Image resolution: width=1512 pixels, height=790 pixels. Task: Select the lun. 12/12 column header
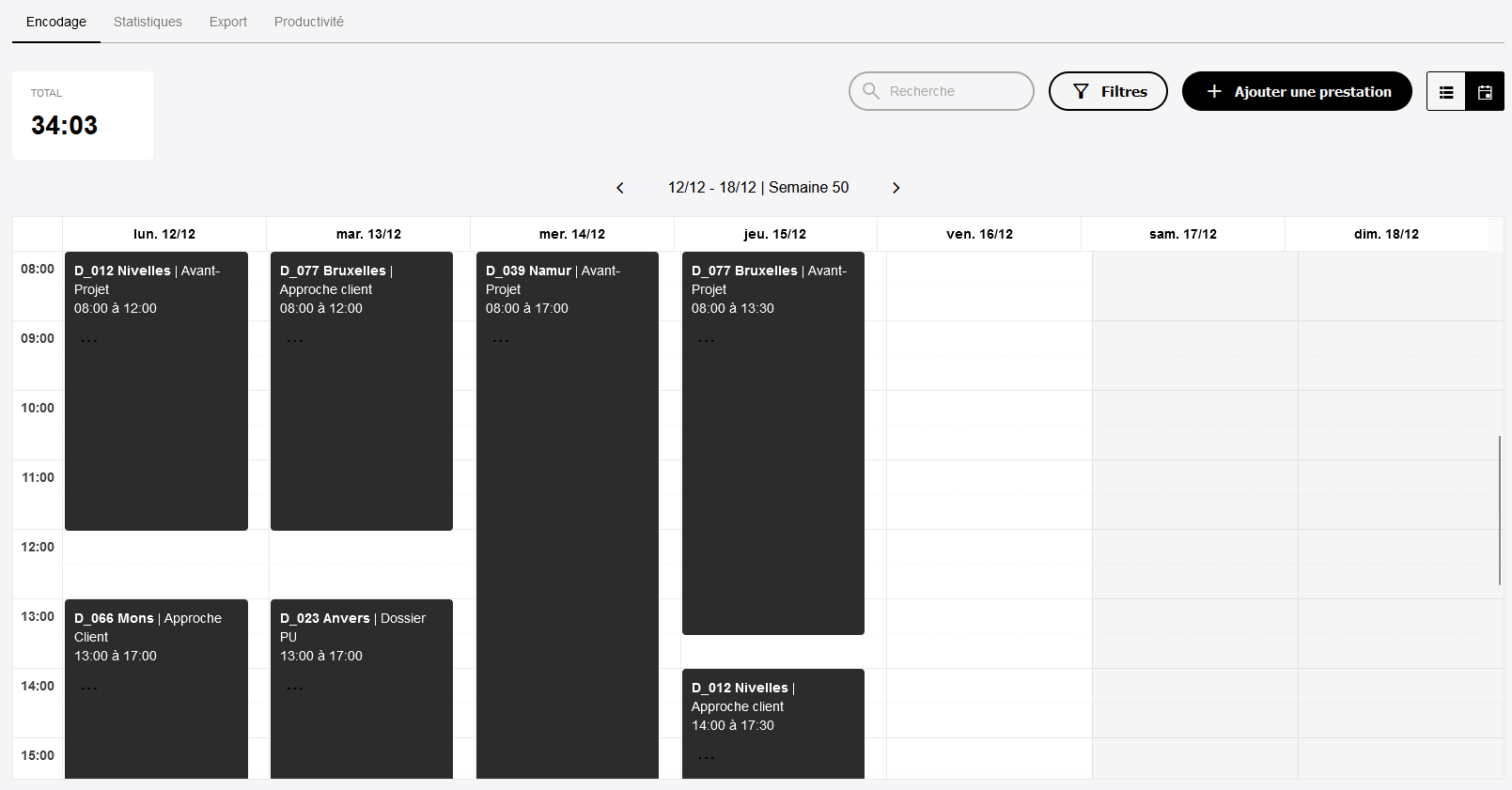coord(164,234)
